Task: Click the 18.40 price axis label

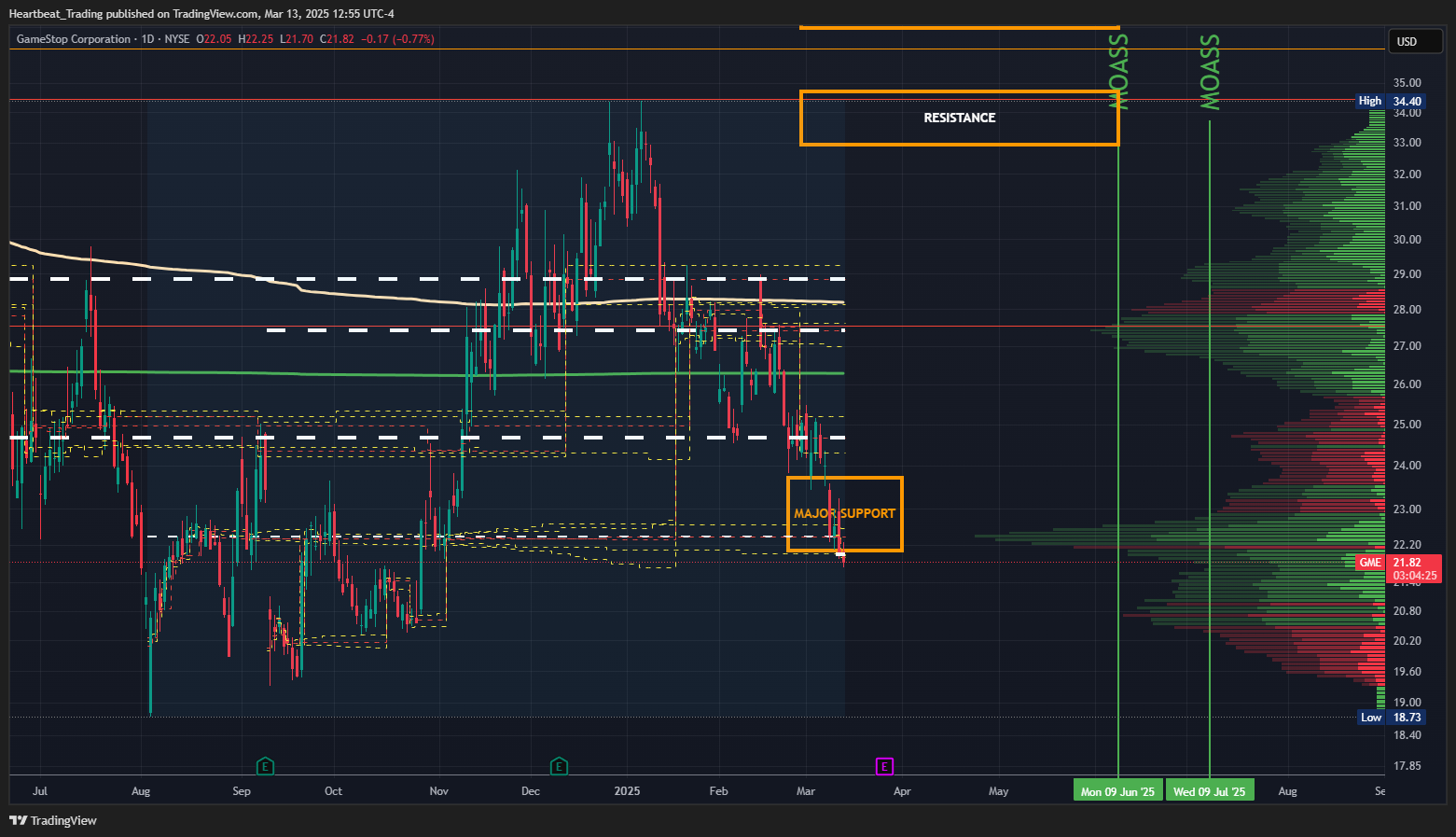Action: [x=1407, y=735]
